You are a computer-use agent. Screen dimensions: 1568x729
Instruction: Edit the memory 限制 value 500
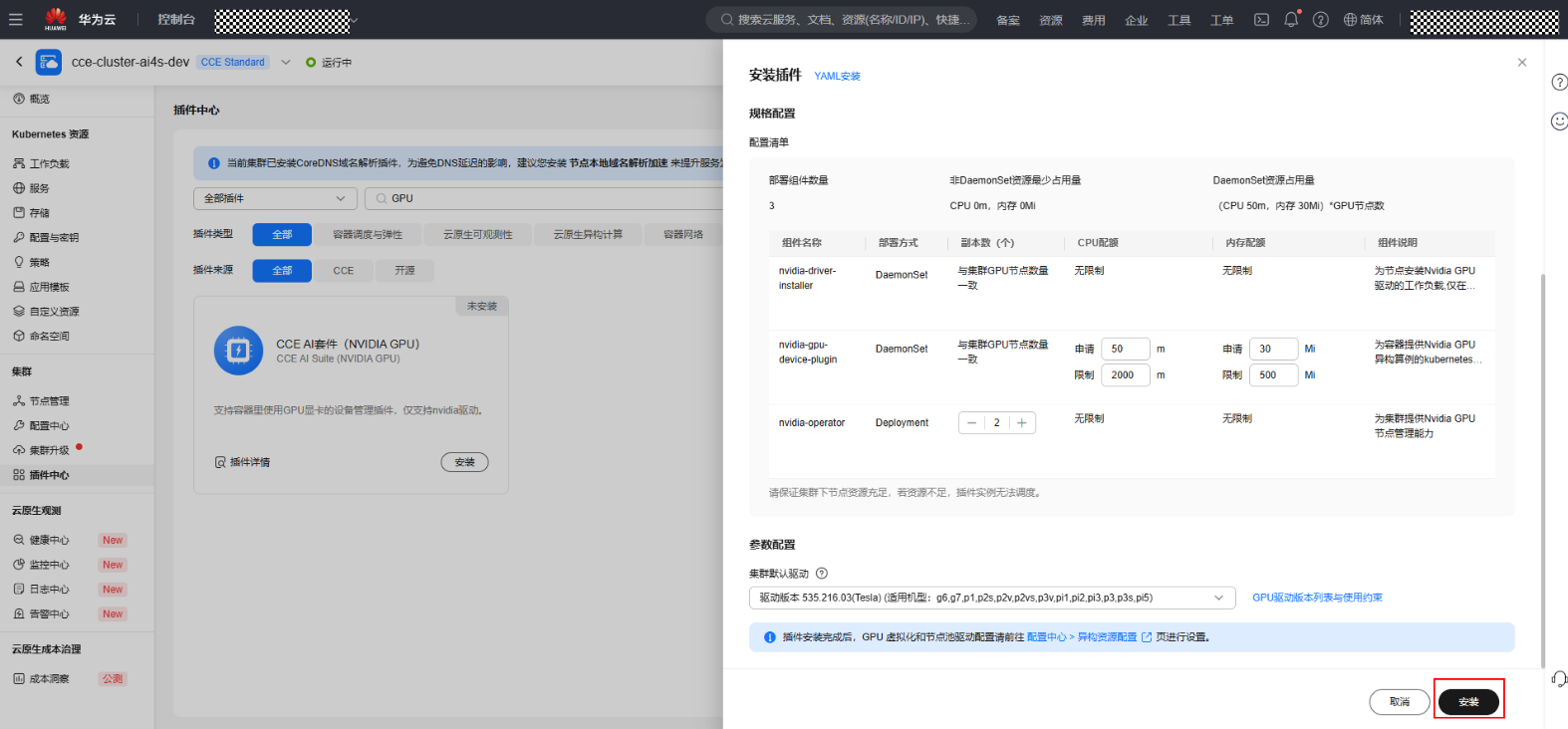point(1274,375)
